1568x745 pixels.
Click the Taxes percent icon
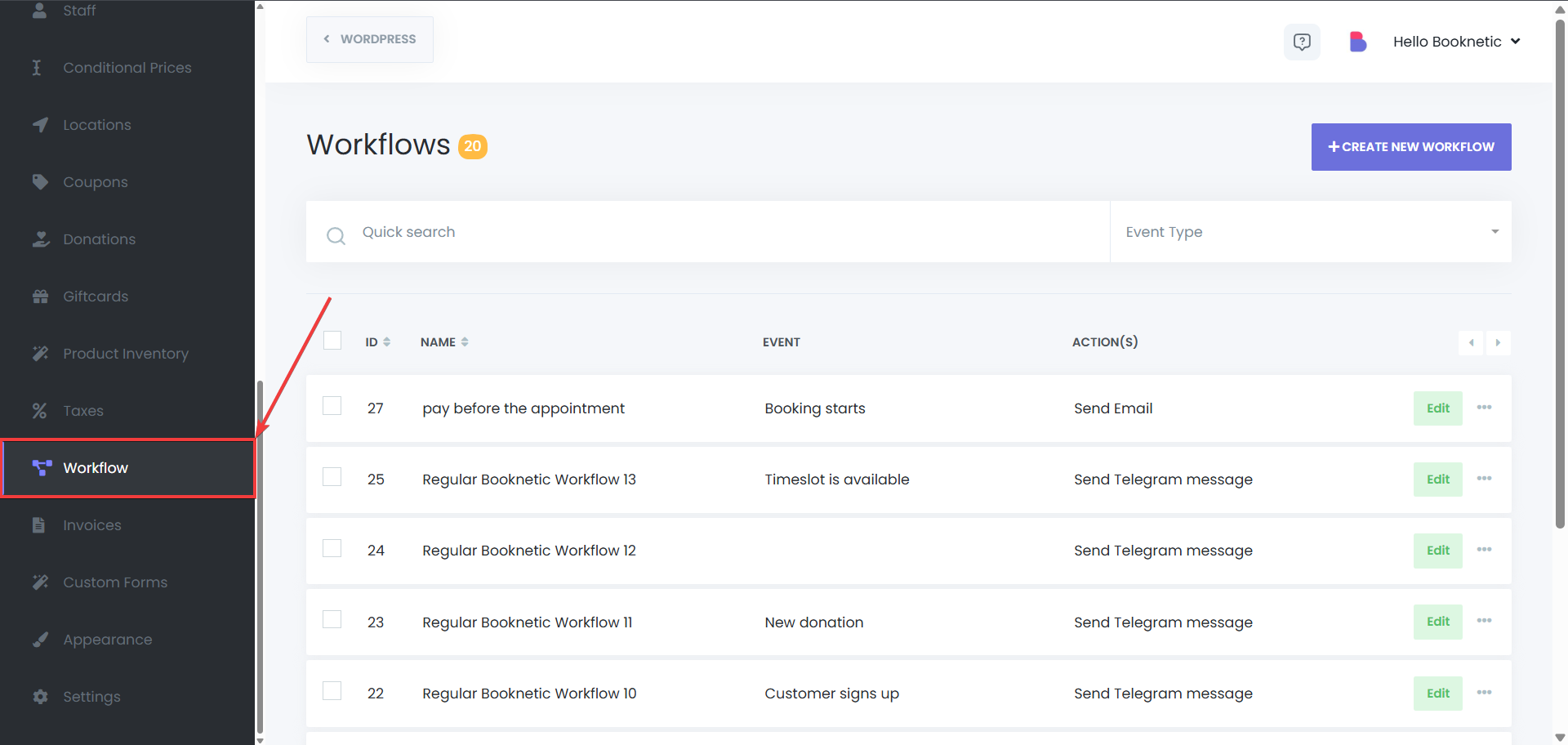39,411
